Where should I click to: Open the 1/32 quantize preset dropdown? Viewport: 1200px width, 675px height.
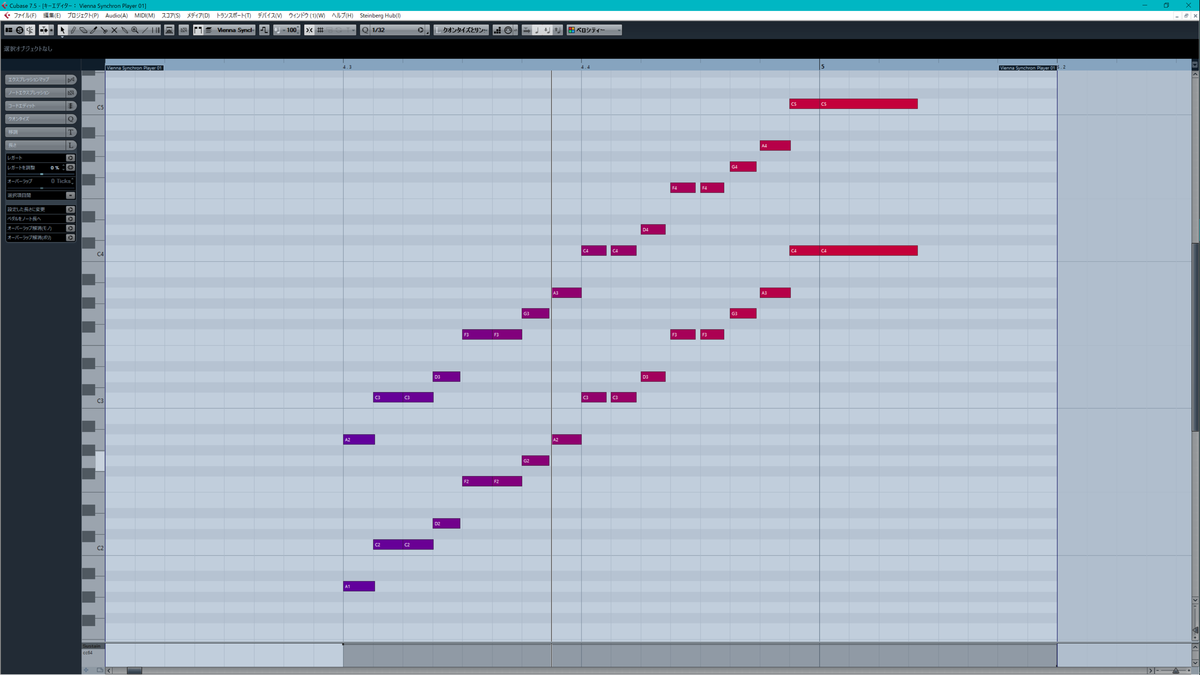(395, 30)
